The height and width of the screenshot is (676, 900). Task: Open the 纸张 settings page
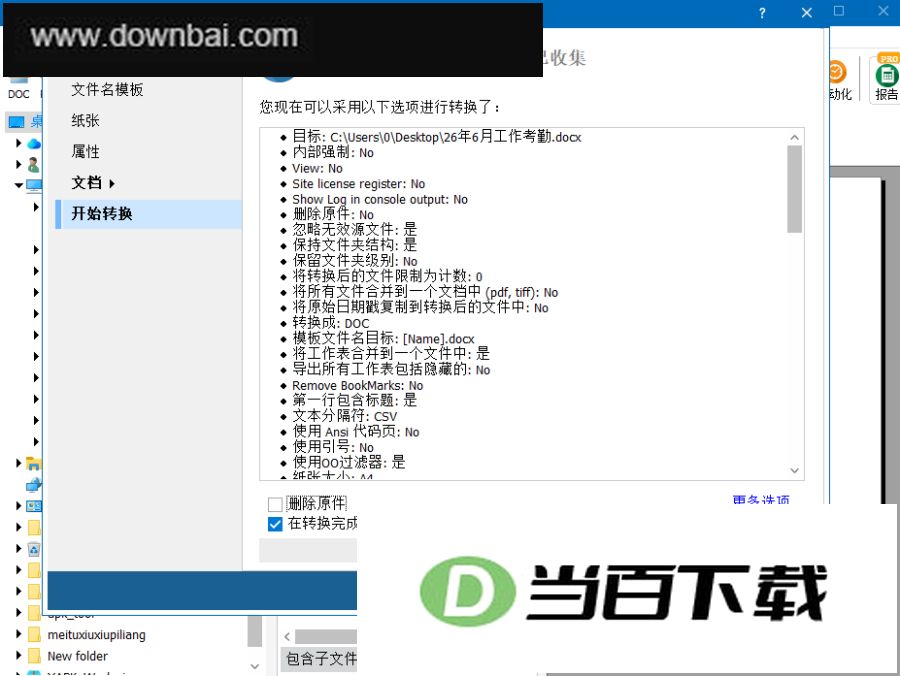coord(85,121)
